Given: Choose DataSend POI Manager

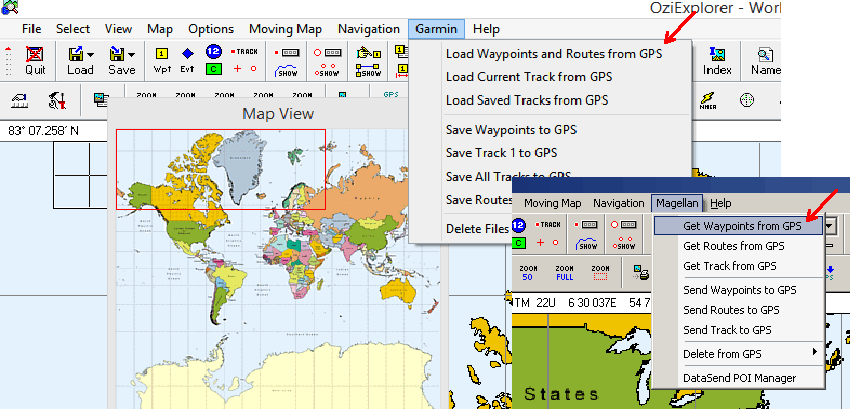Looking at the screenshot, I should 739,378.
